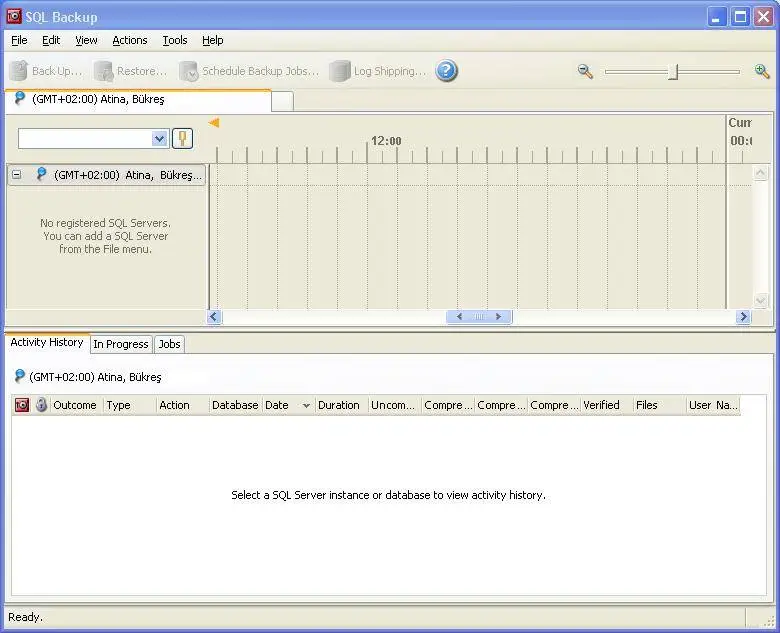Click the 'No registered SQL Servers' message

tap(105, 236)
